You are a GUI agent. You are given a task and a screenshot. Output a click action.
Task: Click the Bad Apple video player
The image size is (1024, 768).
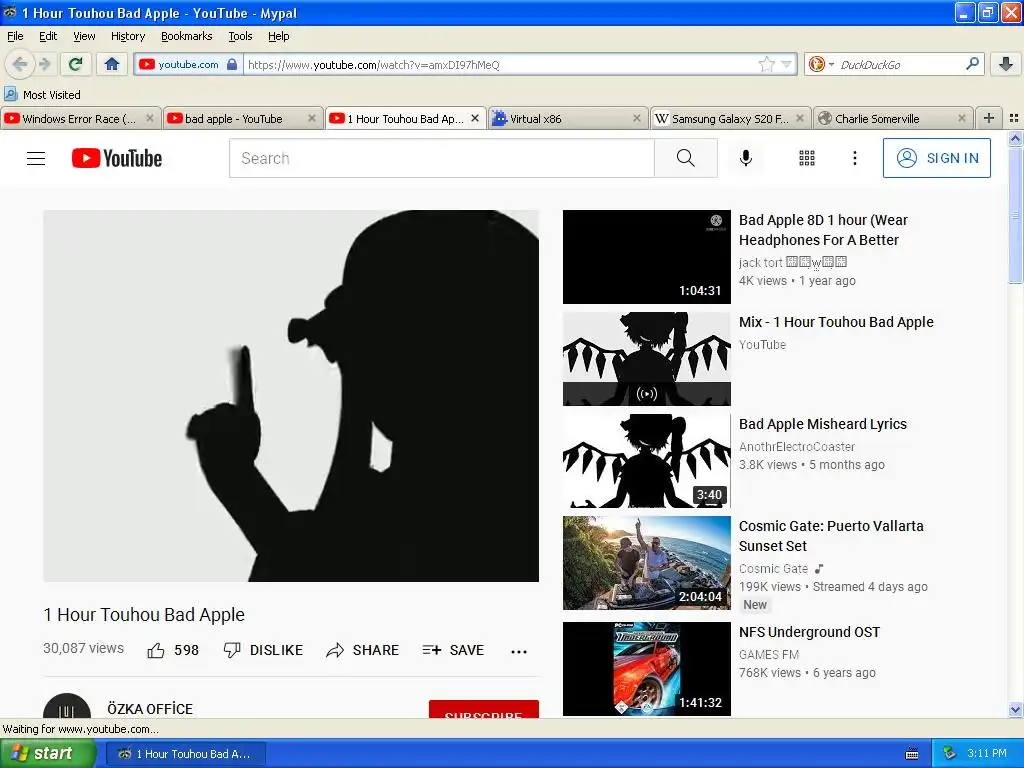pyautogui.click(x=291, y=396)
